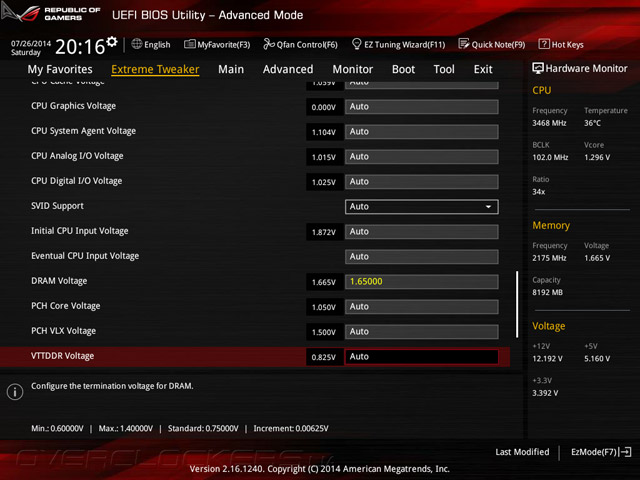This screenshot has width=640, height=480.
Task: Click the settings list vertical scrollbar
Action: [x=517, y=304]
